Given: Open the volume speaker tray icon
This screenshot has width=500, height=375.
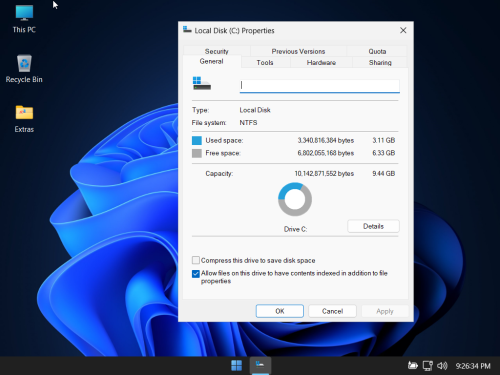Looking at the screenshot, I should tap(442, 366).
